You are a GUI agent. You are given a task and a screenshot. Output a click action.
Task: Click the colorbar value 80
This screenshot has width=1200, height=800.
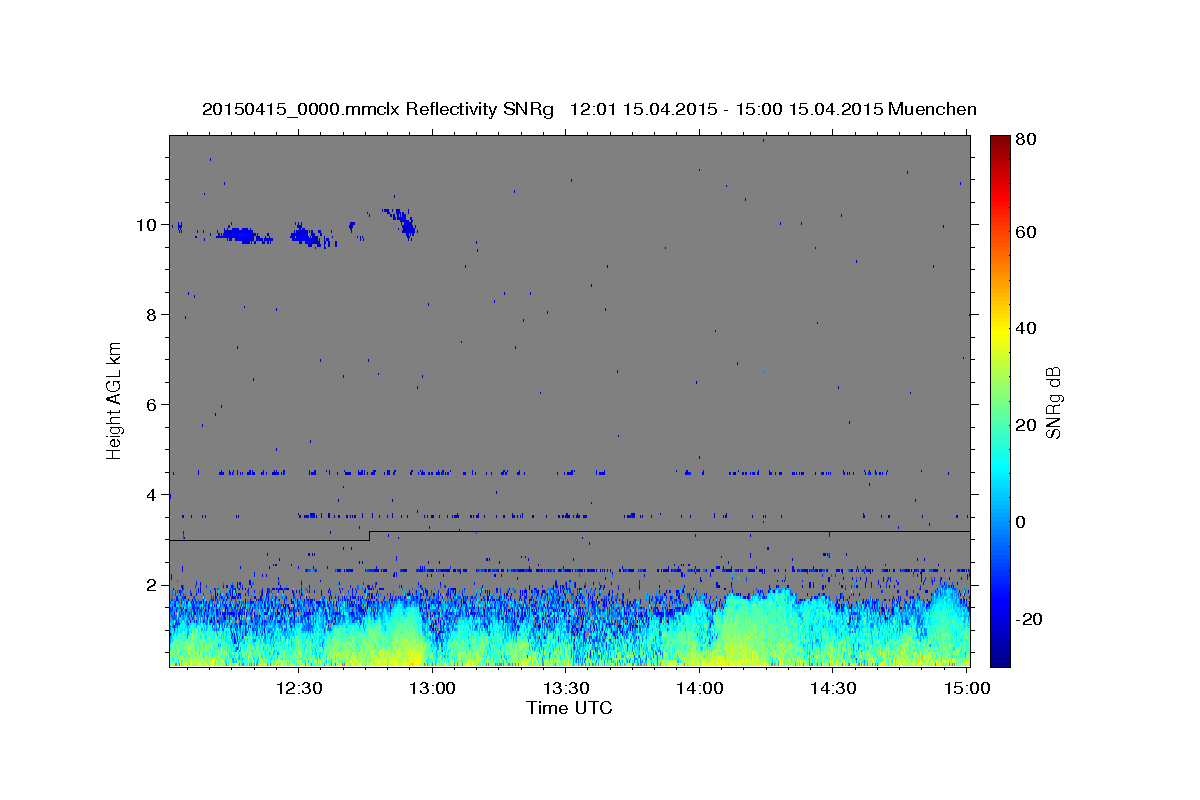coord(1025,139)
